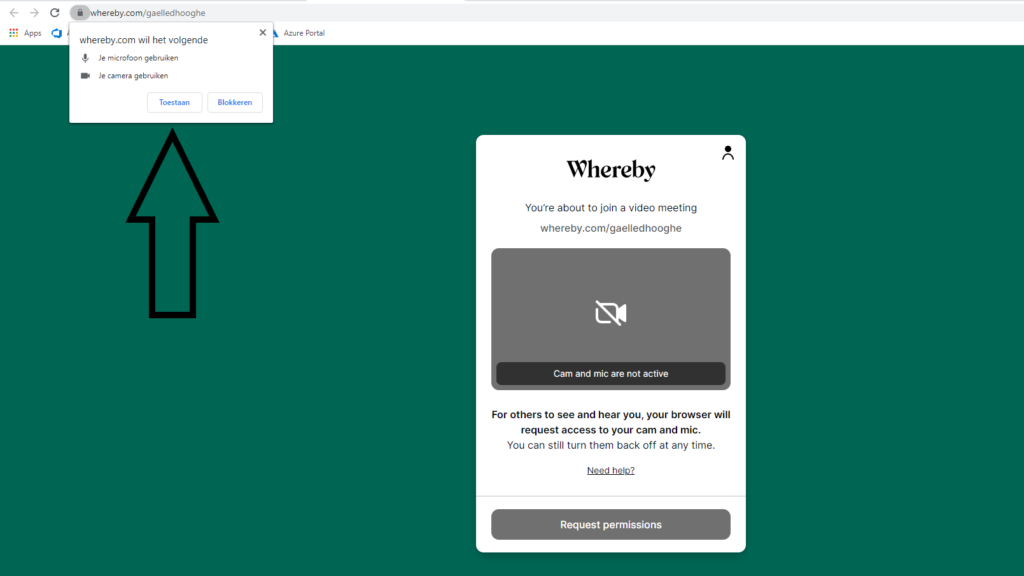Open the blue bookmark icon next to Apps

pos(57,33)
